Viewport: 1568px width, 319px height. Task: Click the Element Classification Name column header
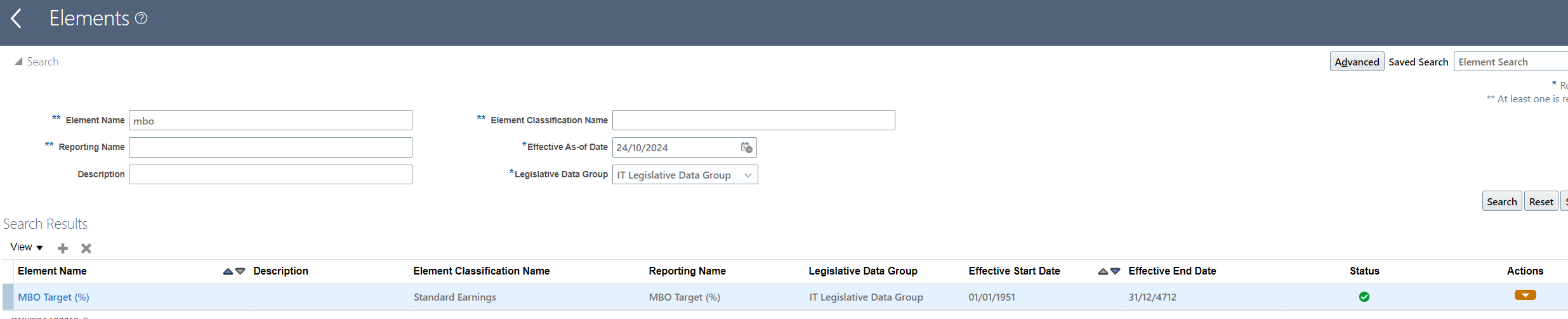(482, 271)
